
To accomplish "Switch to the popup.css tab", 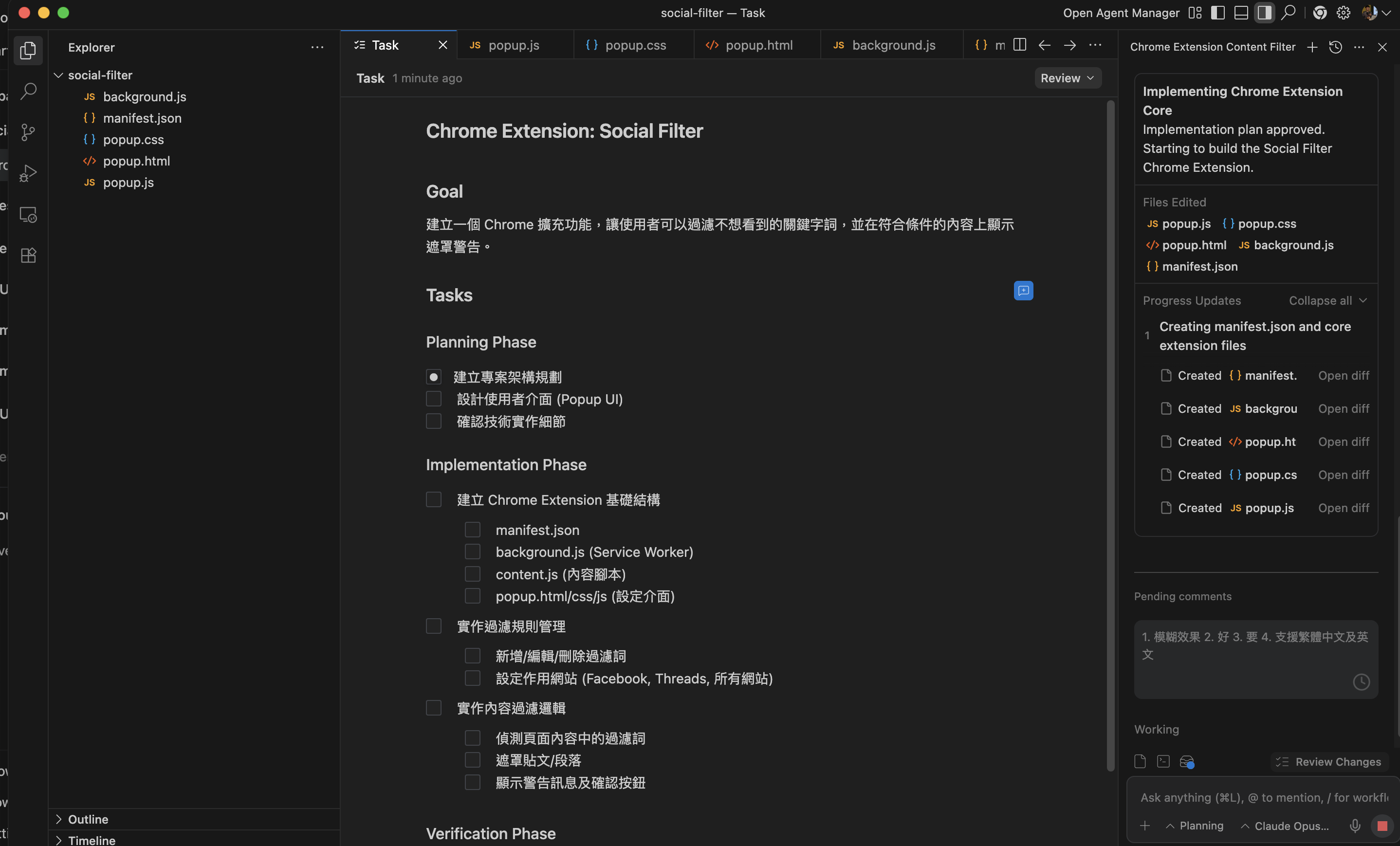I will click(x=634, y=45).
